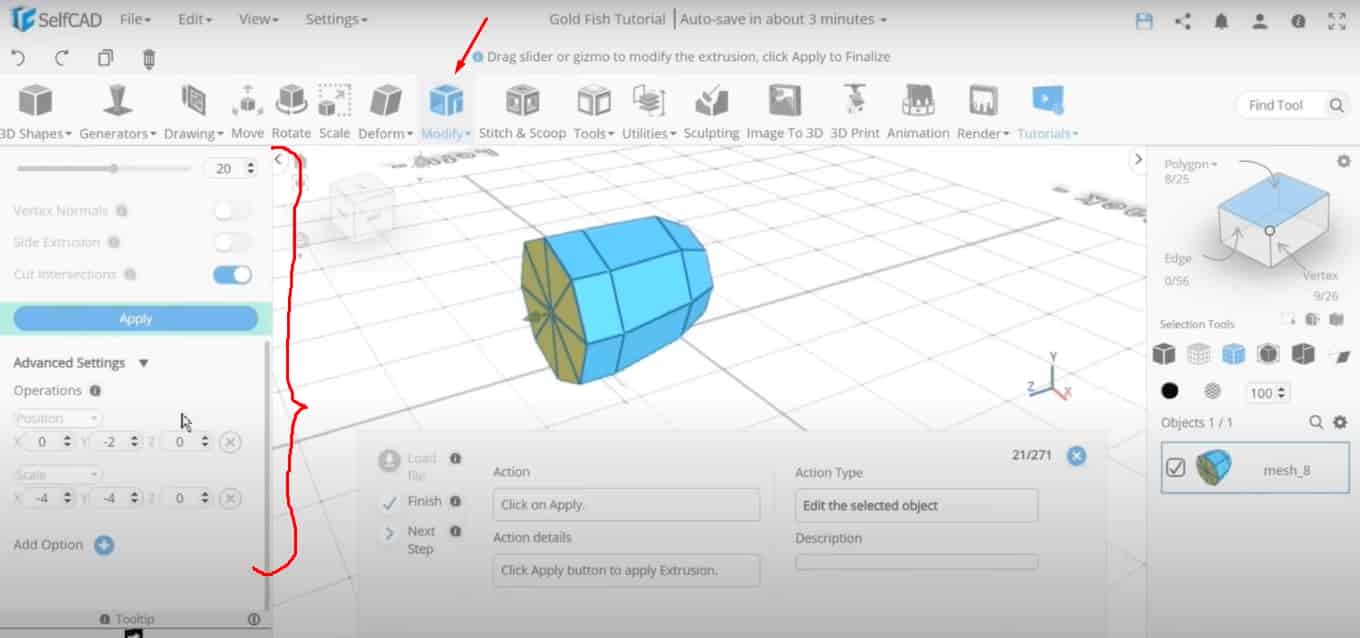The height and width of the screenshot is (638, 1360).
Task: Select the Move tool
Action: pos(247,110)
